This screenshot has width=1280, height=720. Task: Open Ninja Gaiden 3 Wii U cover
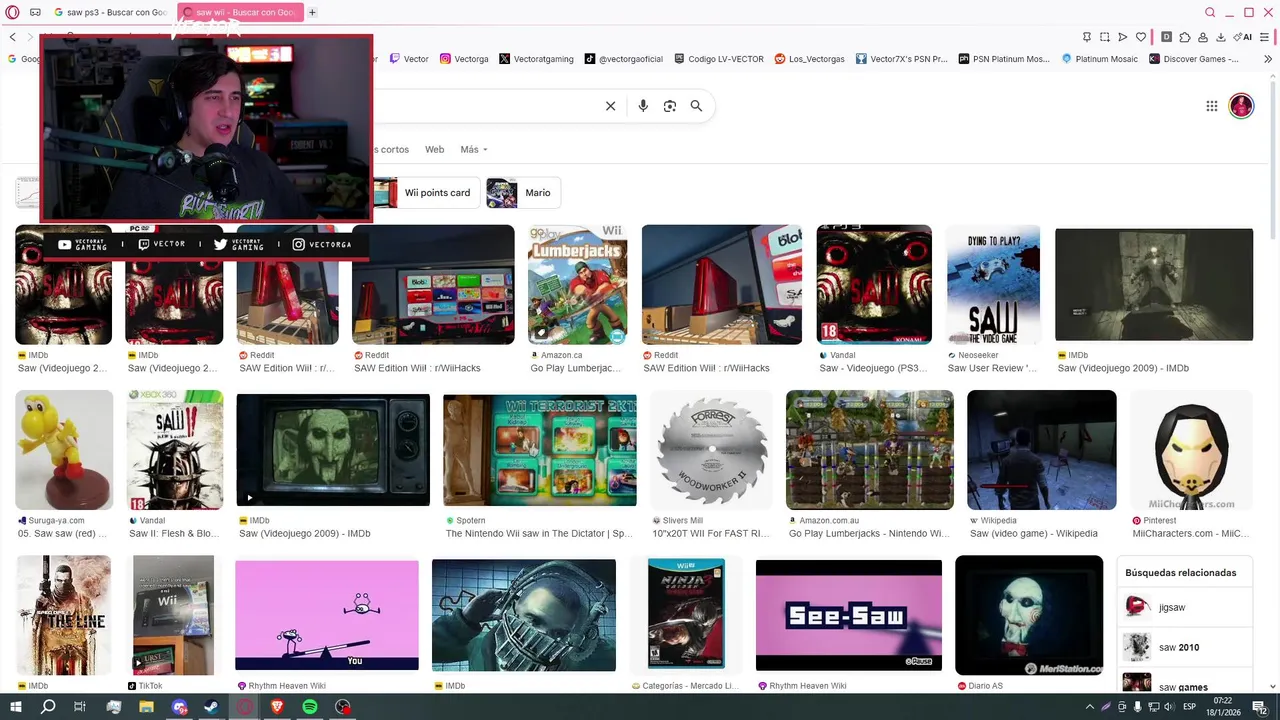[686, 615]
